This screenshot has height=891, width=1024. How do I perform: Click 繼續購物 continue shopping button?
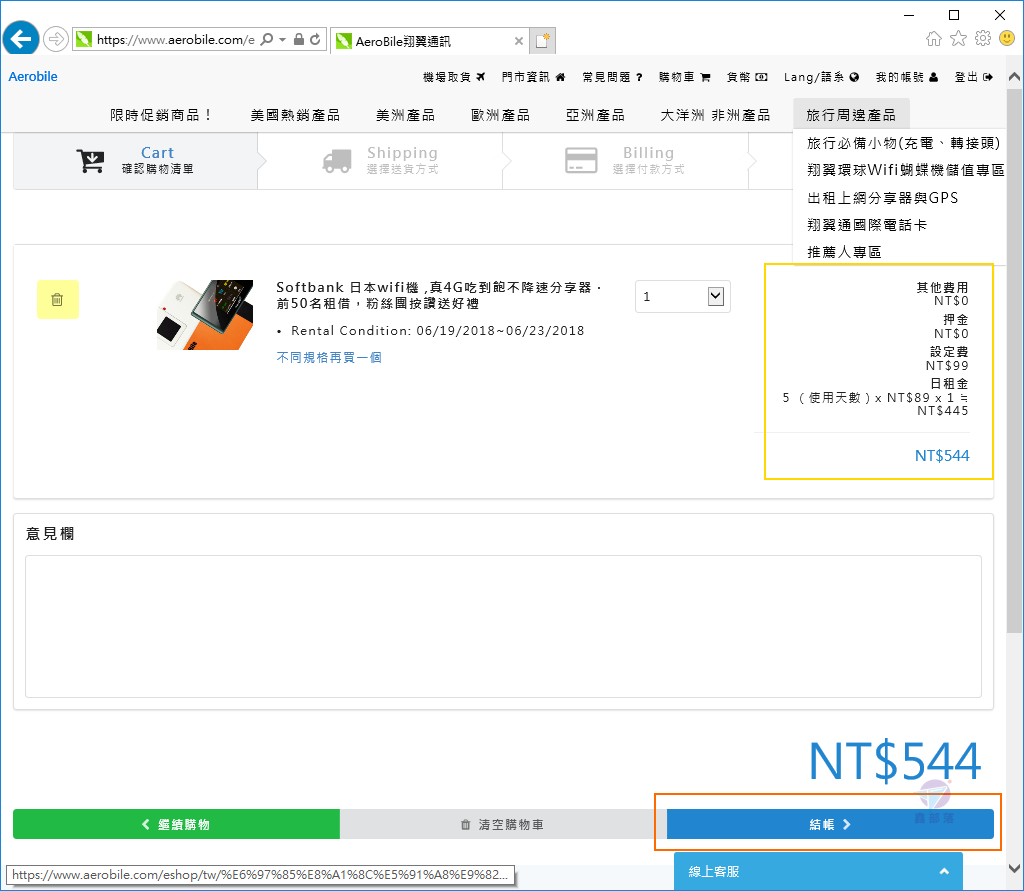(176, 824)
